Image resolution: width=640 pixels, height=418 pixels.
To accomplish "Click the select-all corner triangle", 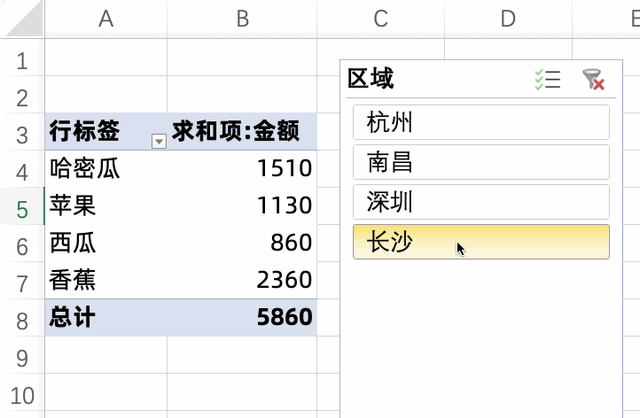I will 22,18.
